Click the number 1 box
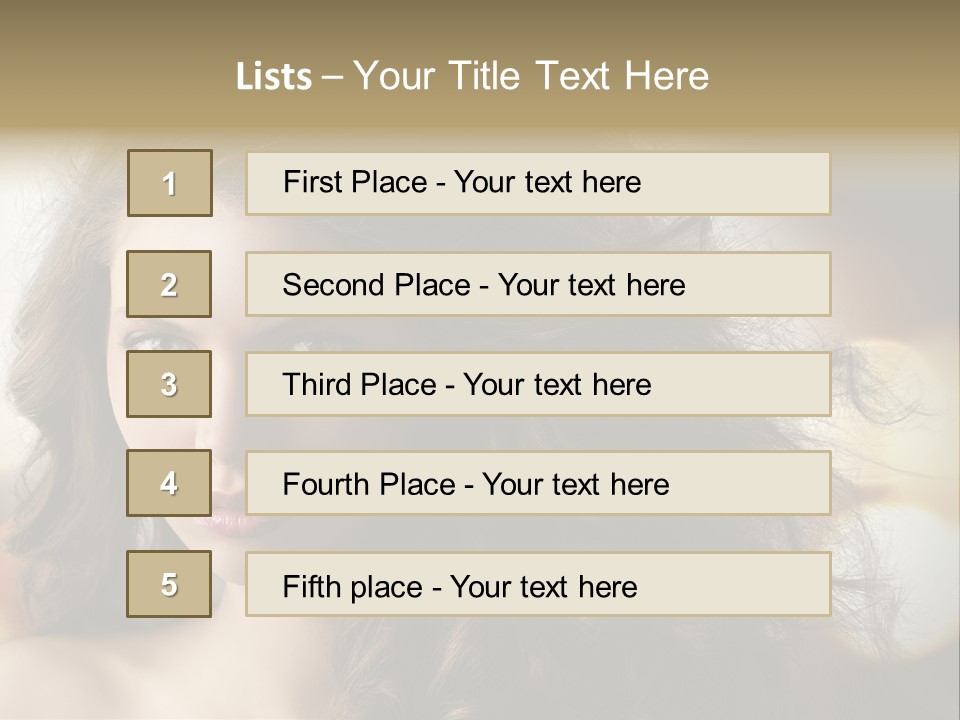 (170, 183)
